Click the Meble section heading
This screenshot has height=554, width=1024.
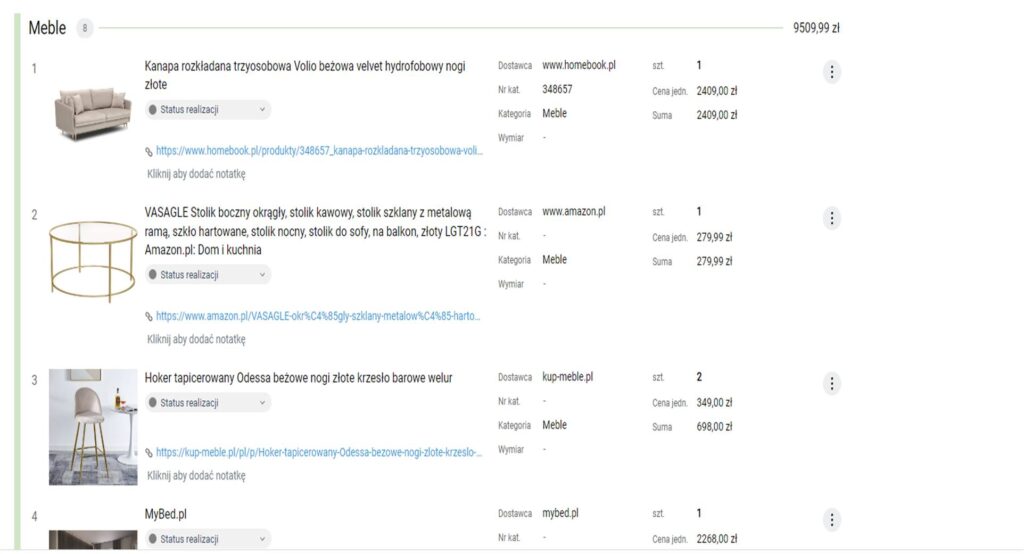coord(47,28)
